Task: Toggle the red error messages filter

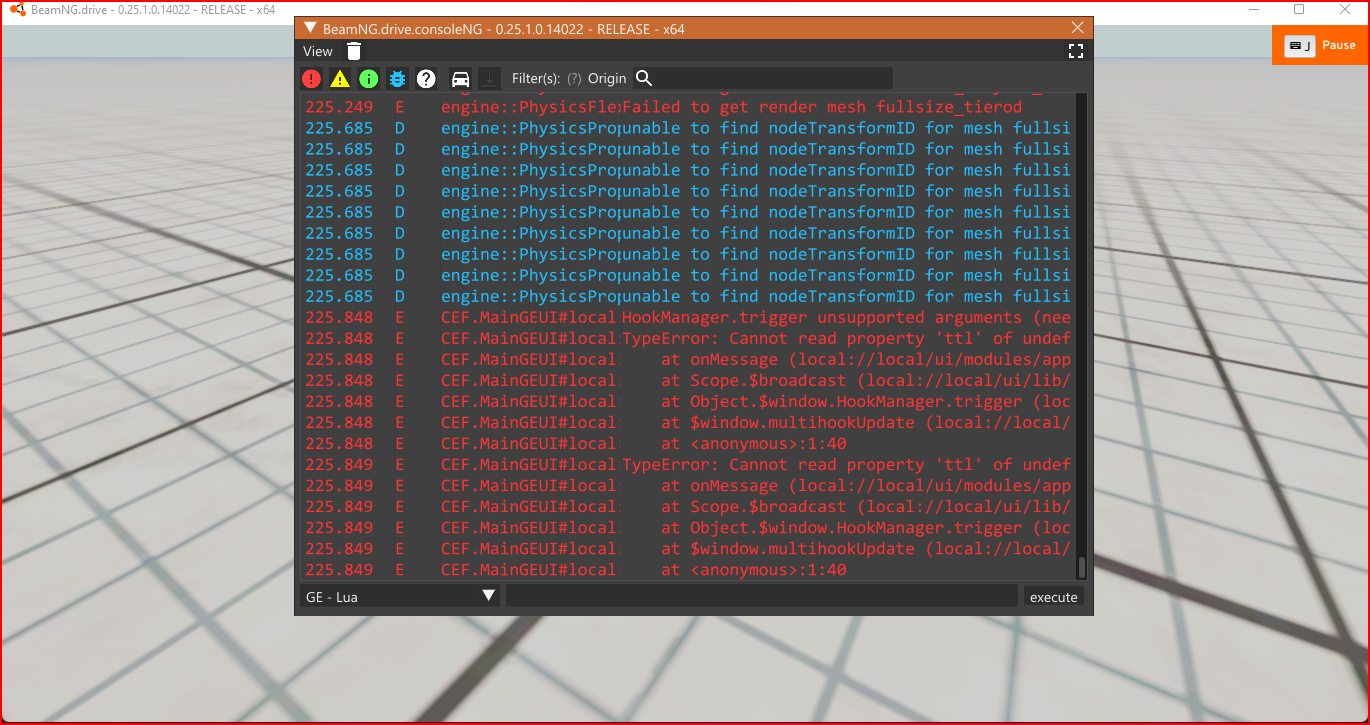Action: click(311, 78)
